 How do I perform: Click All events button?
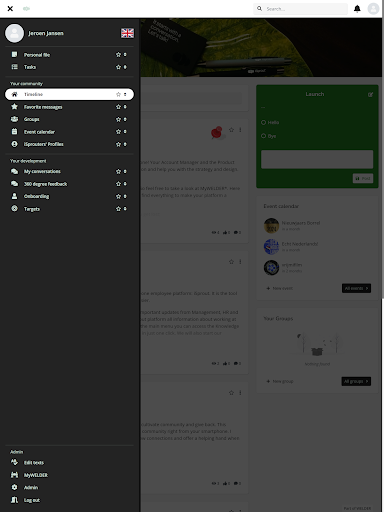[356, 288]
